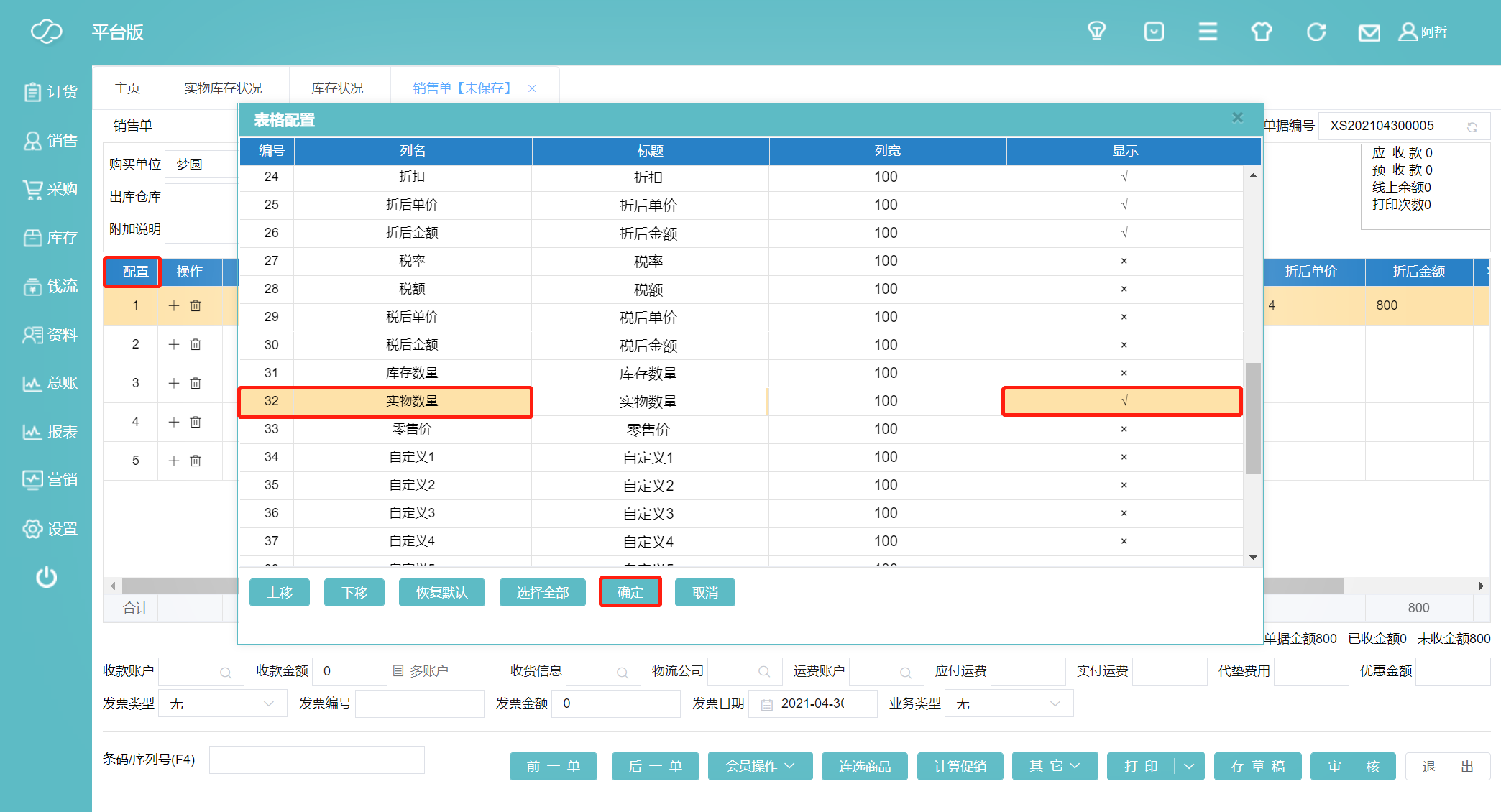Image resolution: width=1501 pixels, height=812 pixels.
Task: Open 报表 in the left sidebar
Action: [50, 432]
